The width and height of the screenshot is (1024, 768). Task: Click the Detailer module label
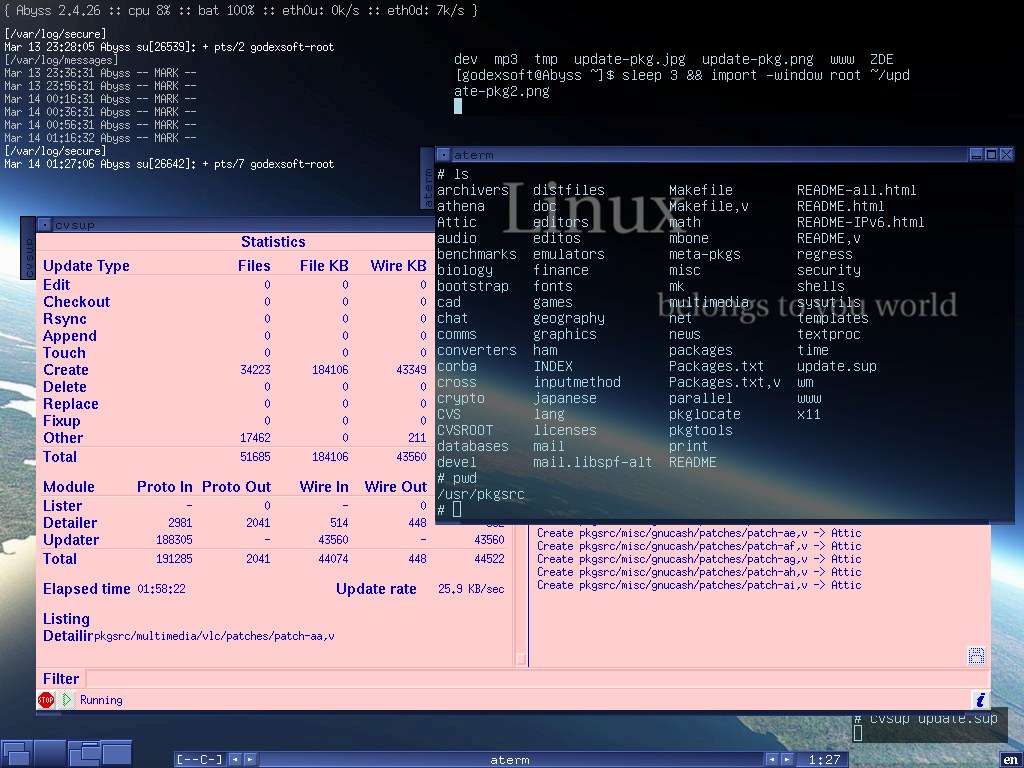70,522
